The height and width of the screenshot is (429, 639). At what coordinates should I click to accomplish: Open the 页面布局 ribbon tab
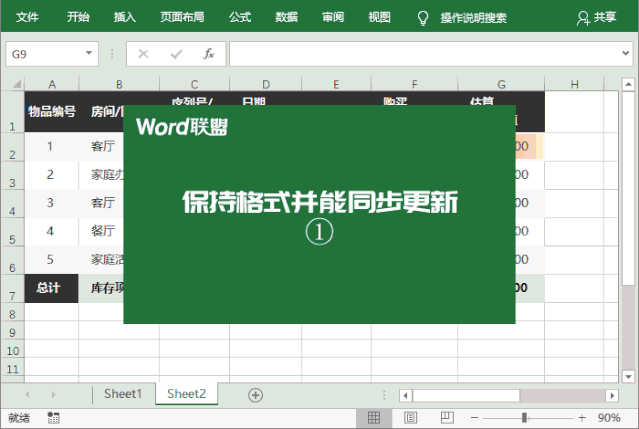click(x=182, y=17)
